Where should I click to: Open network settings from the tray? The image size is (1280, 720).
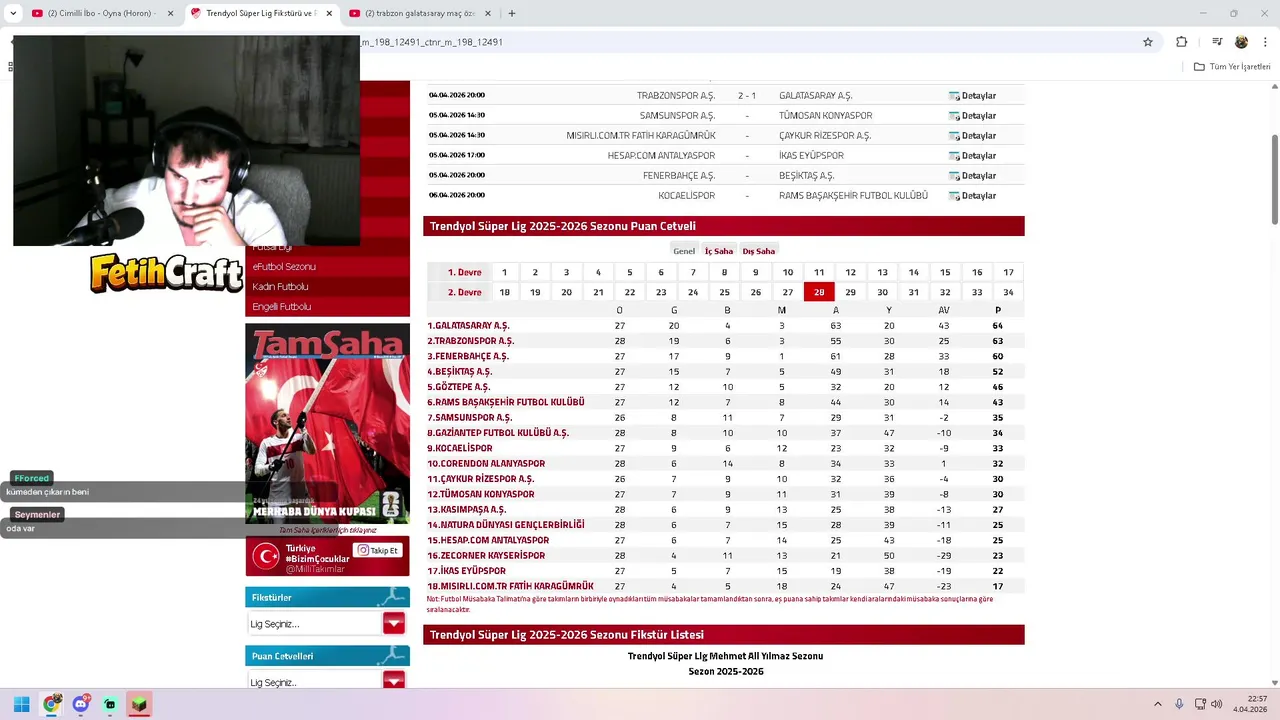(1199, 704)
